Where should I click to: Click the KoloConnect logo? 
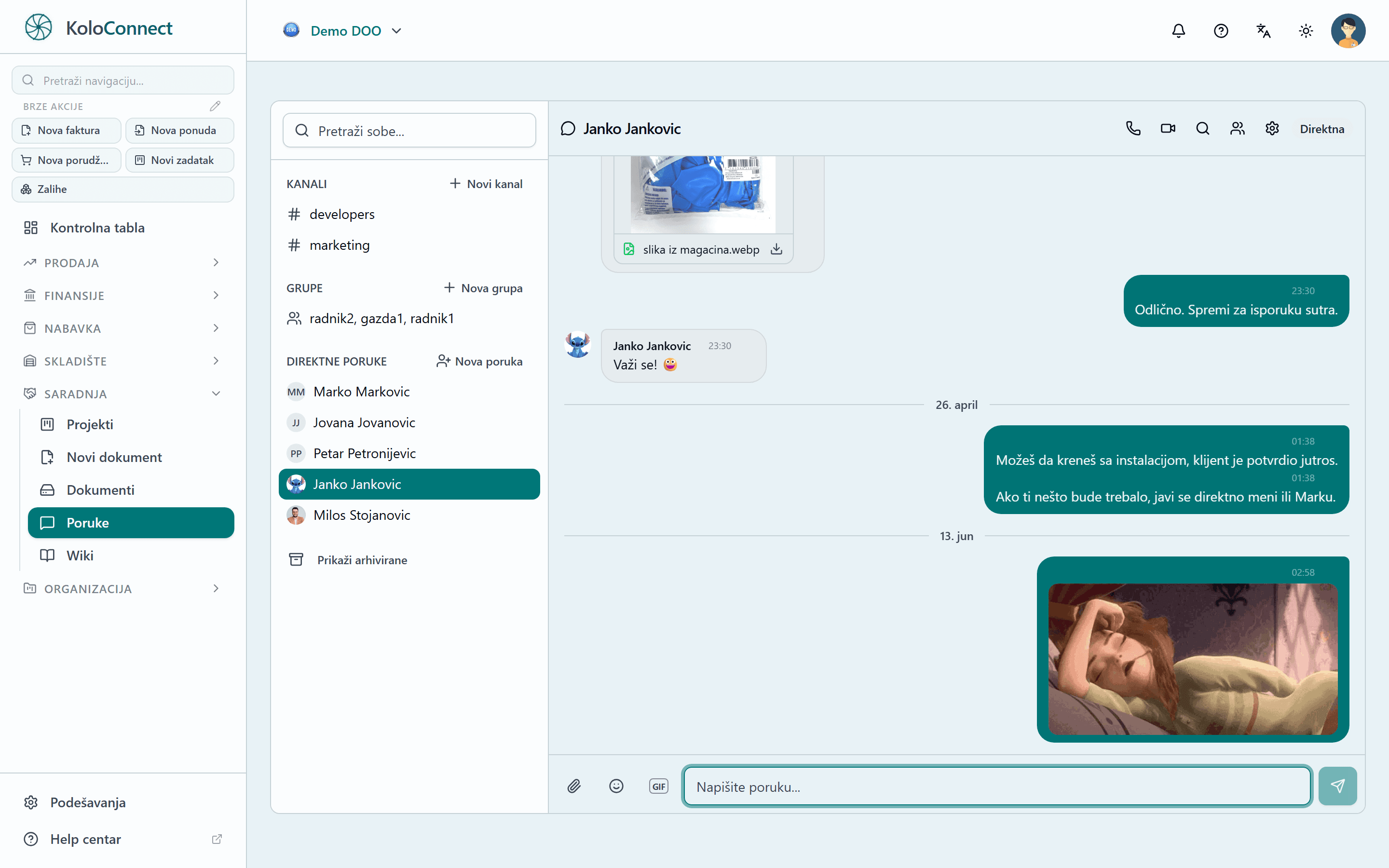[x=98, y=27]
